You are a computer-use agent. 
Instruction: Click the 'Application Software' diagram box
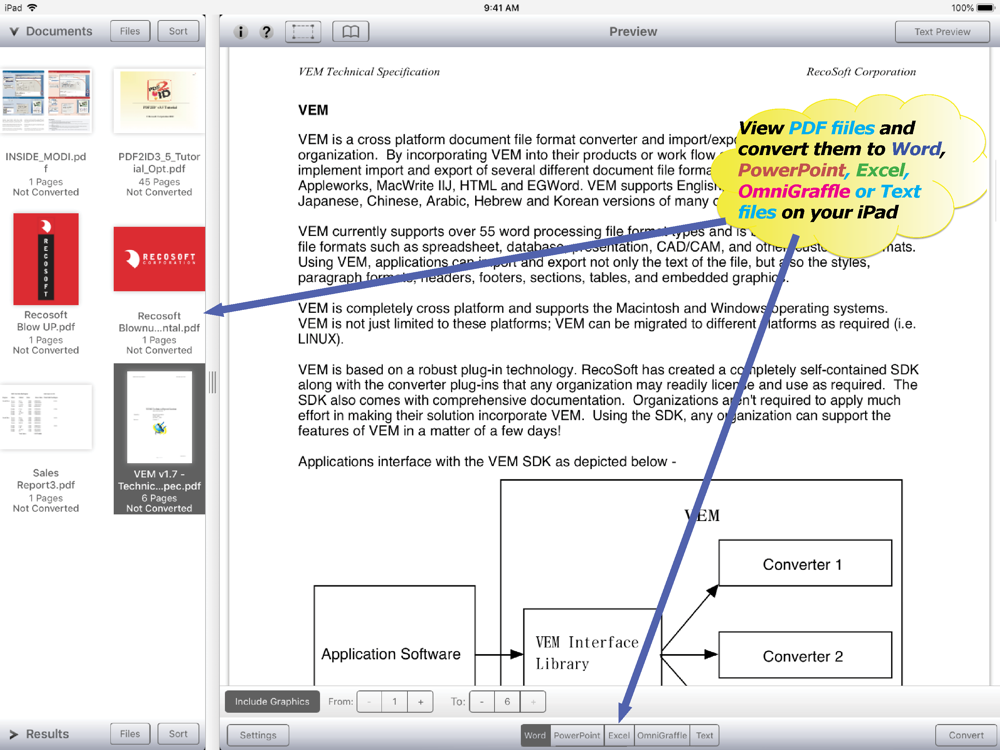(x=394, y=636)
